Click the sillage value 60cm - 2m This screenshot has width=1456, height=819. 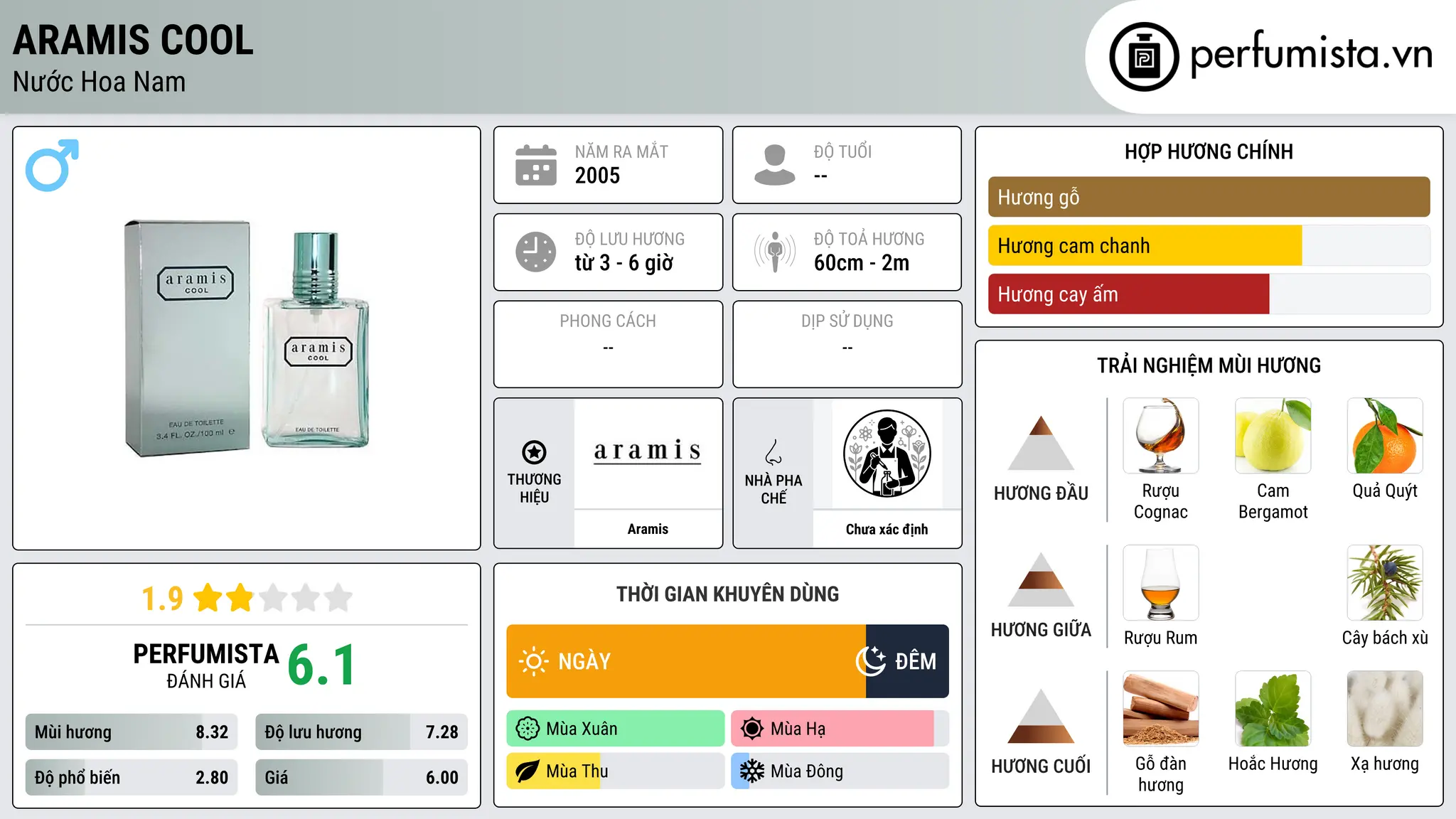[x=862, y=263]
